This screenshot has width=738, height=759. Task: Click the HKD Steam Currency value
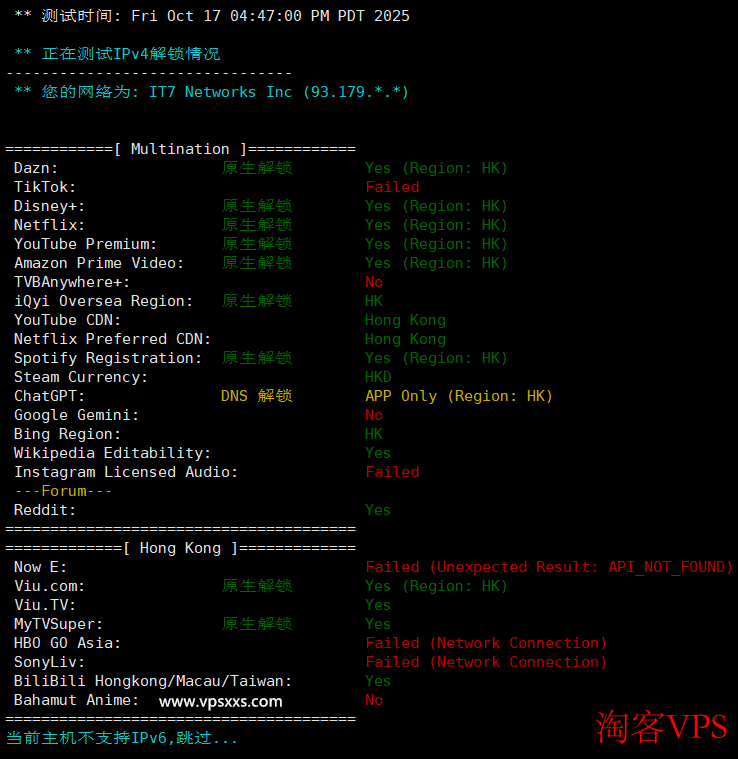point(378,377)
